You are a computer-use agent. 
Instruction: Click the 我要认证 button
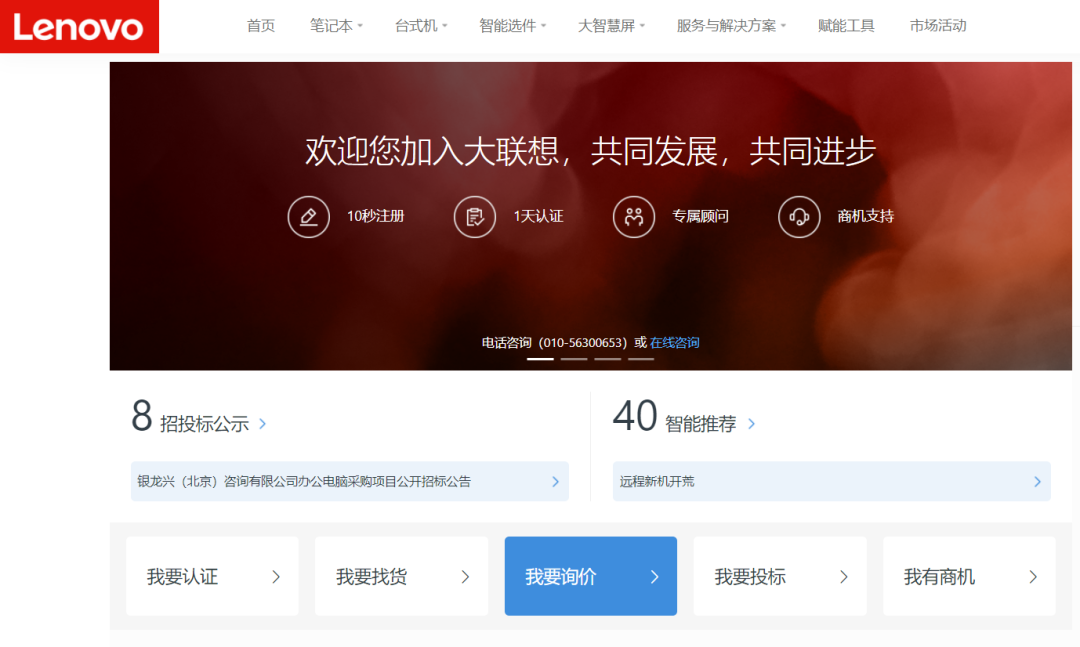[x=212, y=576]
